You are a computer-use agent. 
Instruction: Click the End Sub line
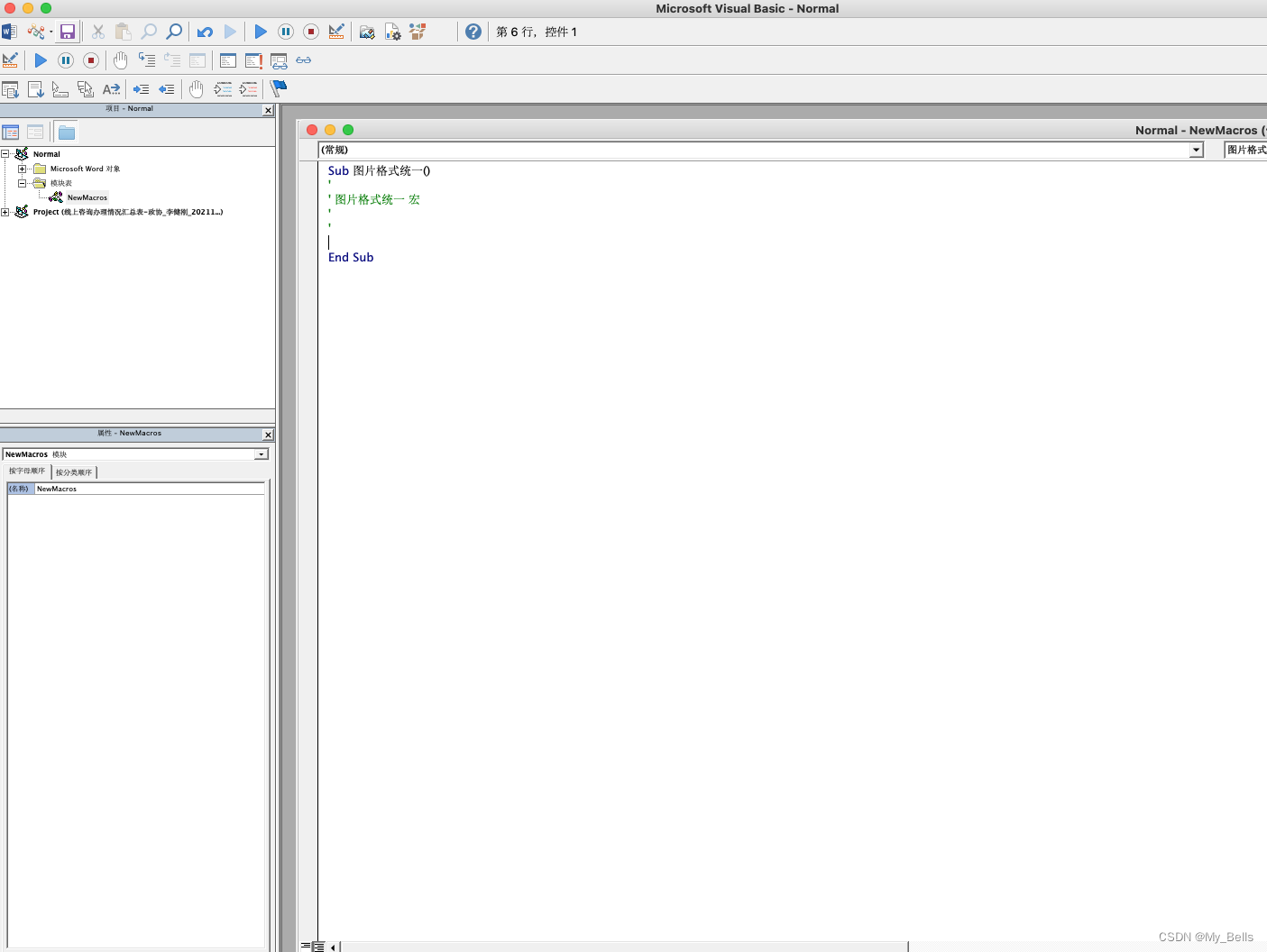coord(351,257)
